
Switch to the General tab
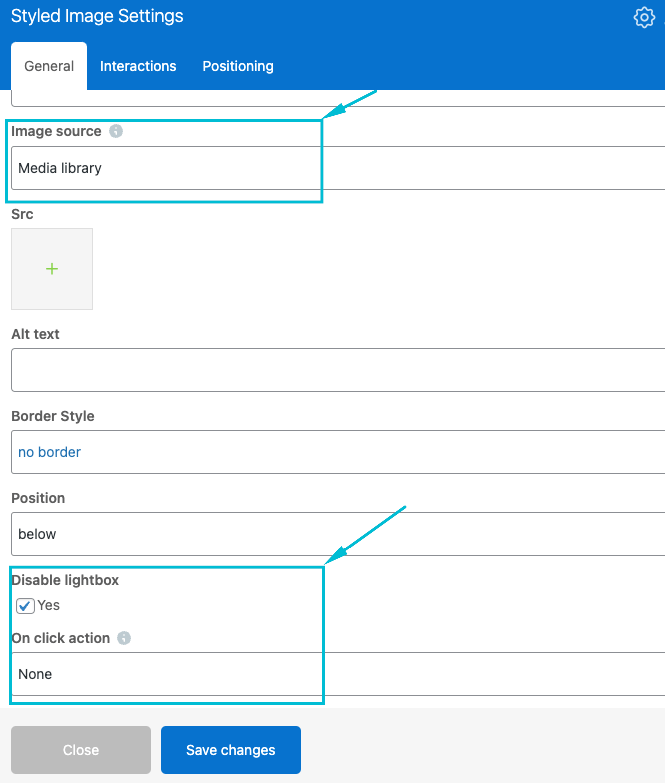(x=49, y=66)
